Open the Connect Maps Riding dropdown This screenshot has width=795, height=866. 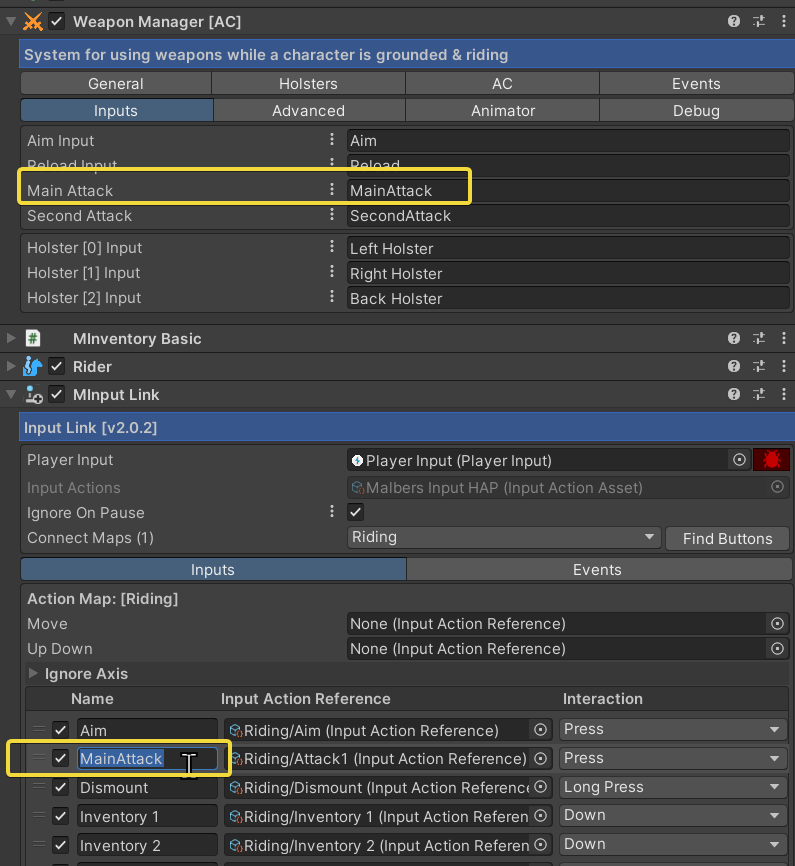tap(503, 538)
